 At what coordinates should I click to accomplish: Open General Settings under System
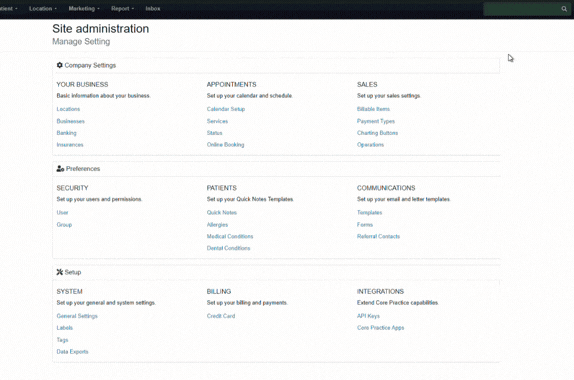(x=77, y=316)
